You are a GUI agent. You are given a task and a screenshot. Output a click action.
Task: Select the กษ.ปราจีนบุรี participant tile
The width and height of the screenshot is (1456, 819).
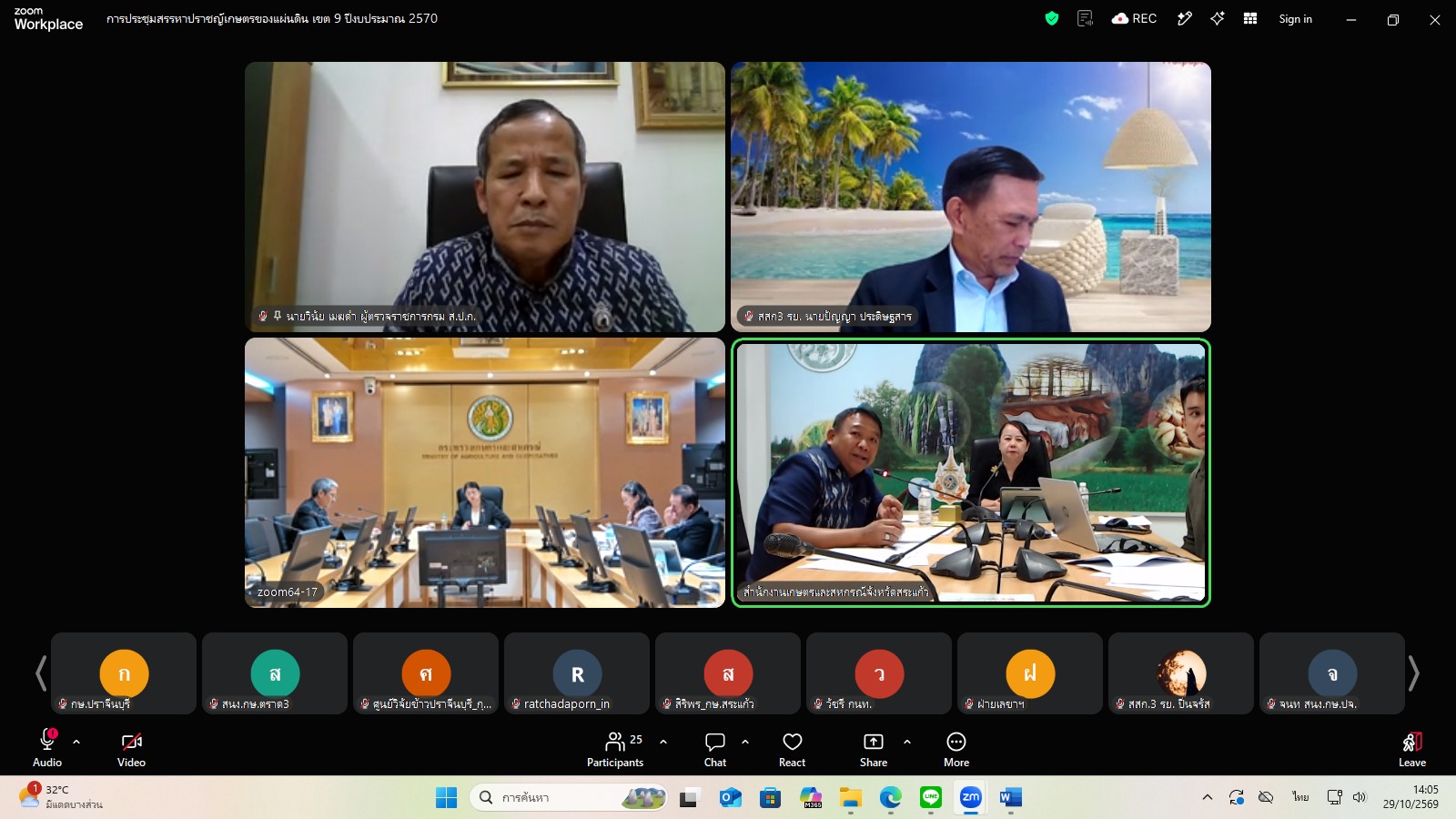point(124,673)
